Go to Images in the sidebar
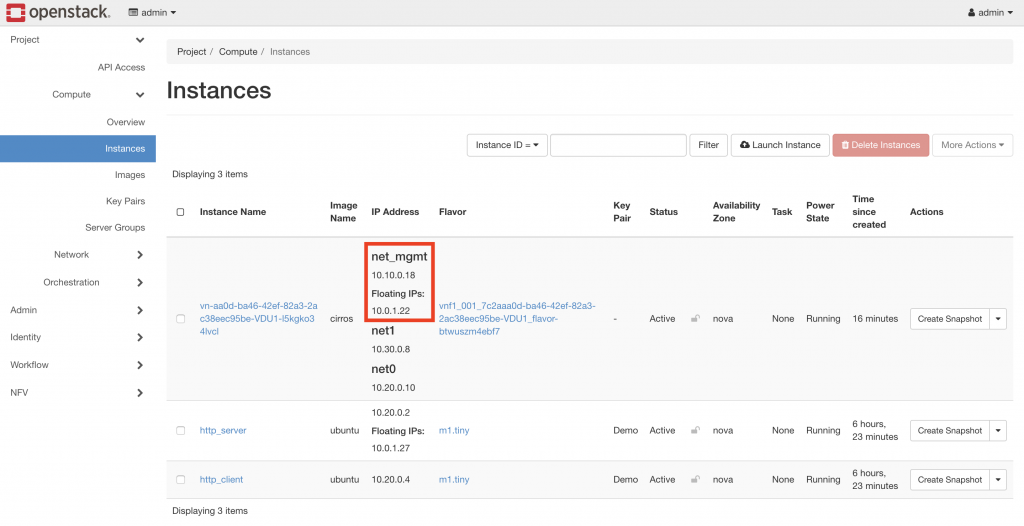 (130, 175)
